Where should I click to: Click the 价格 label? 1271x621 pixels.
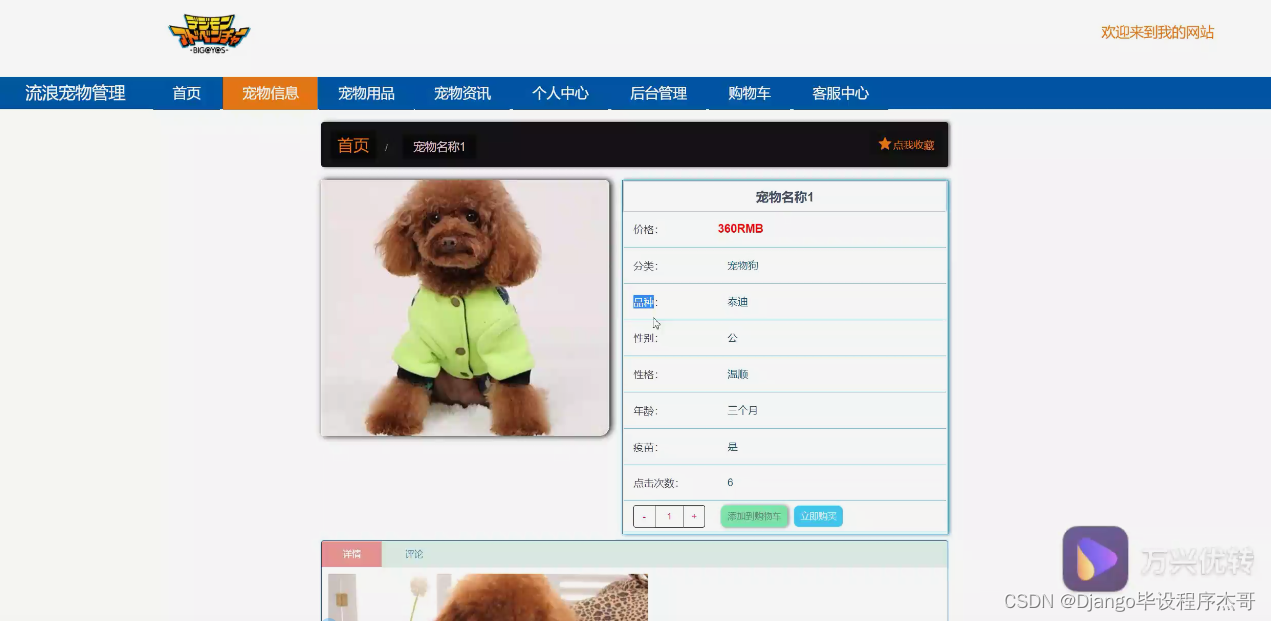pos(645,230)
